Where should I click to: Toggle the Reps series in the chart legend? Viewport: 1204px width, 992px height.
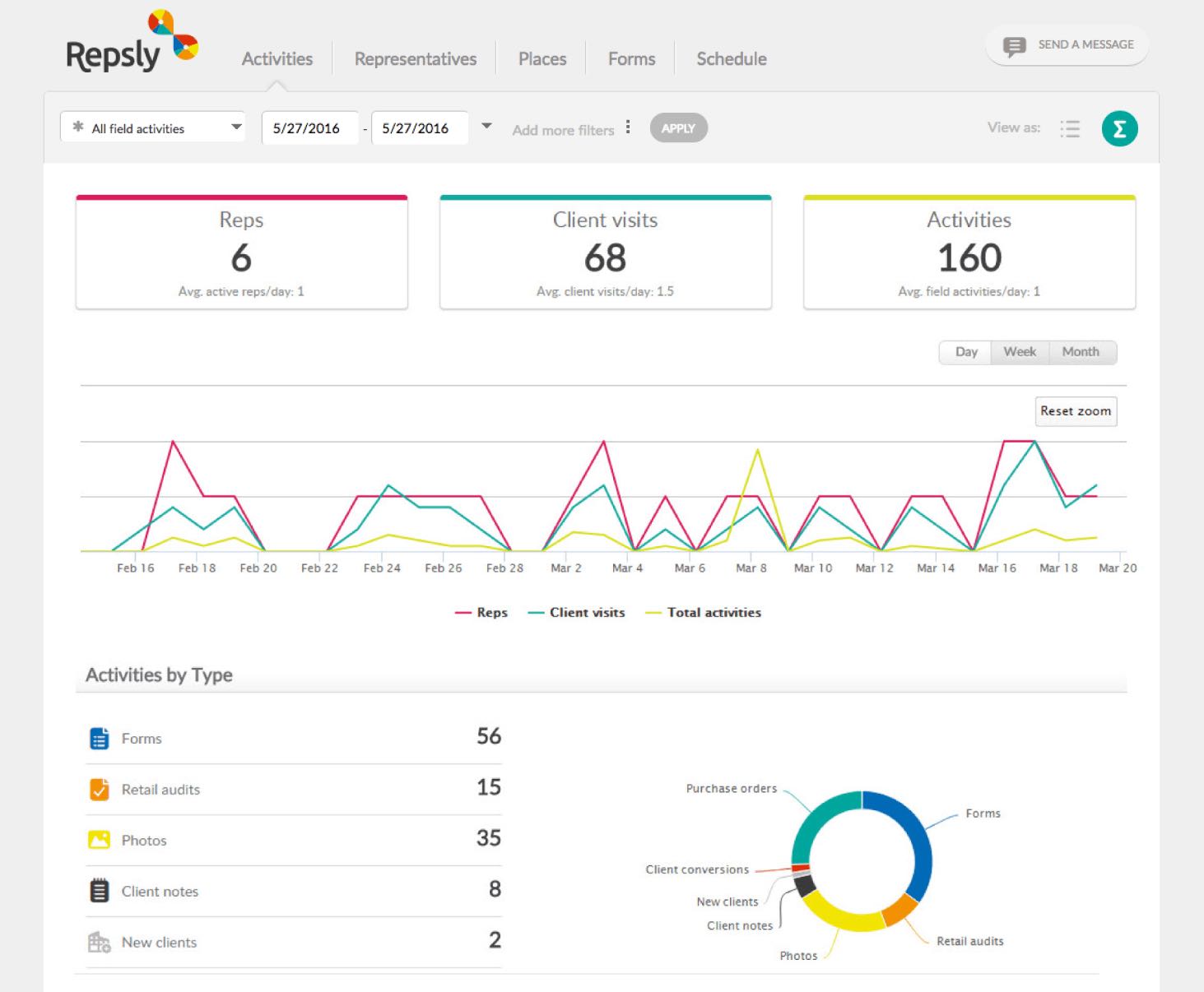pos(481,612)
